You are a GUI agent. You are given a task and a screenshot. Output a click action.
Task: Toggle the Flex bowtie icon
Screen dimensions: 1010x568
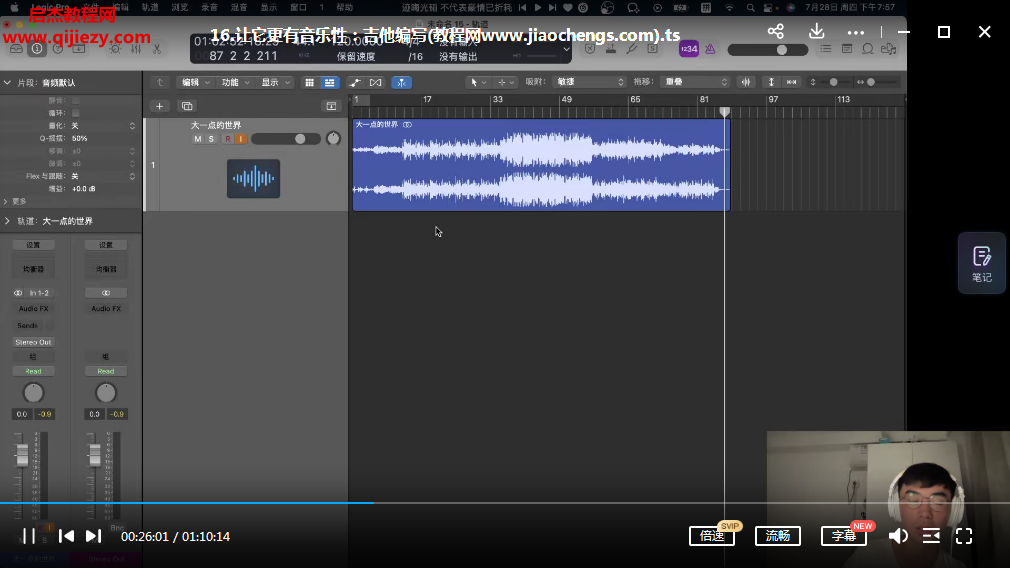[376, 82]
